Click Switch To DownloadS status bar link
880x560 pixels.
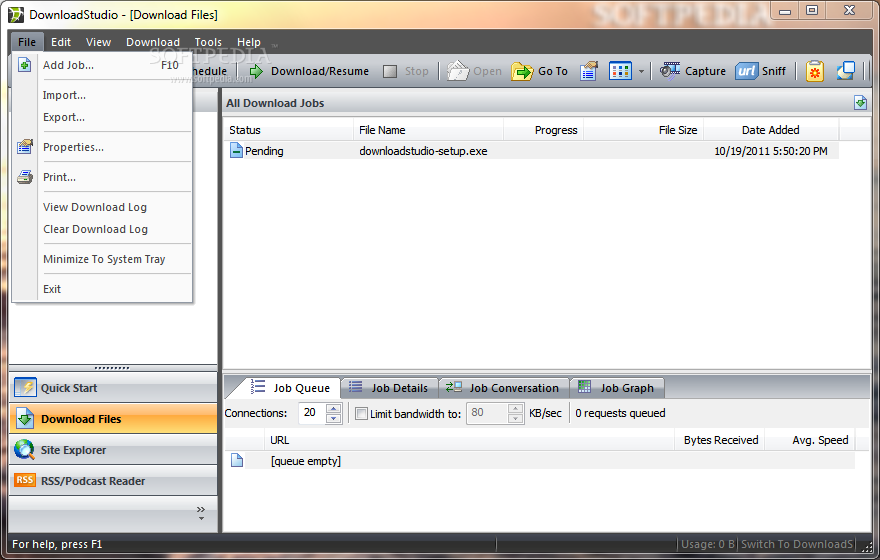[796, 544]
